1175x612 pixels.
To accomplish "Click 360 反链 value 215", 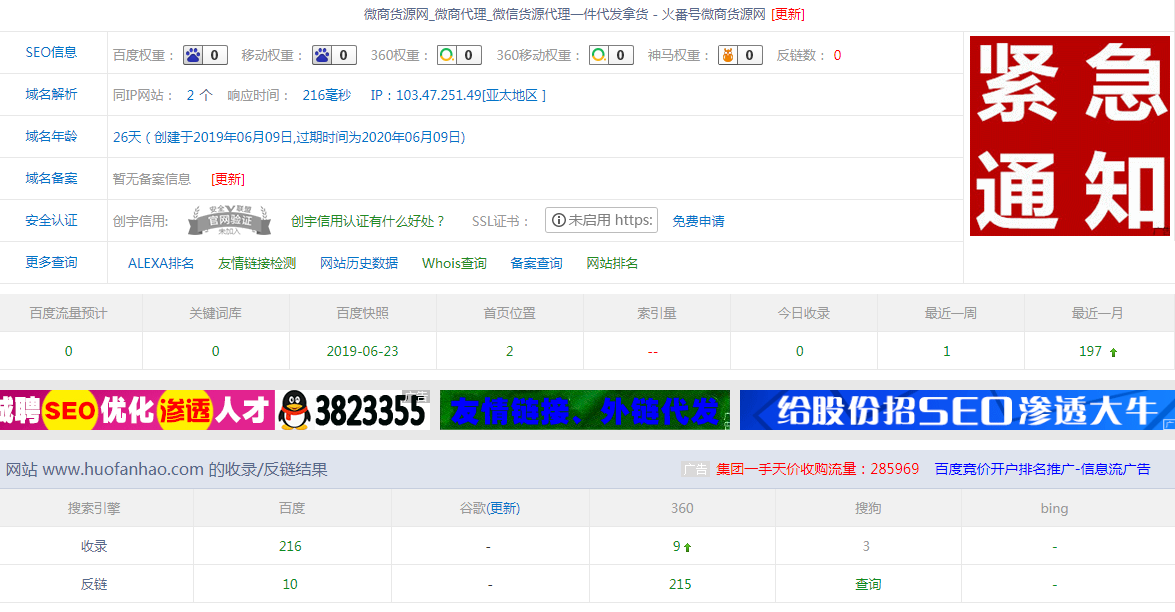I will 680,584.
